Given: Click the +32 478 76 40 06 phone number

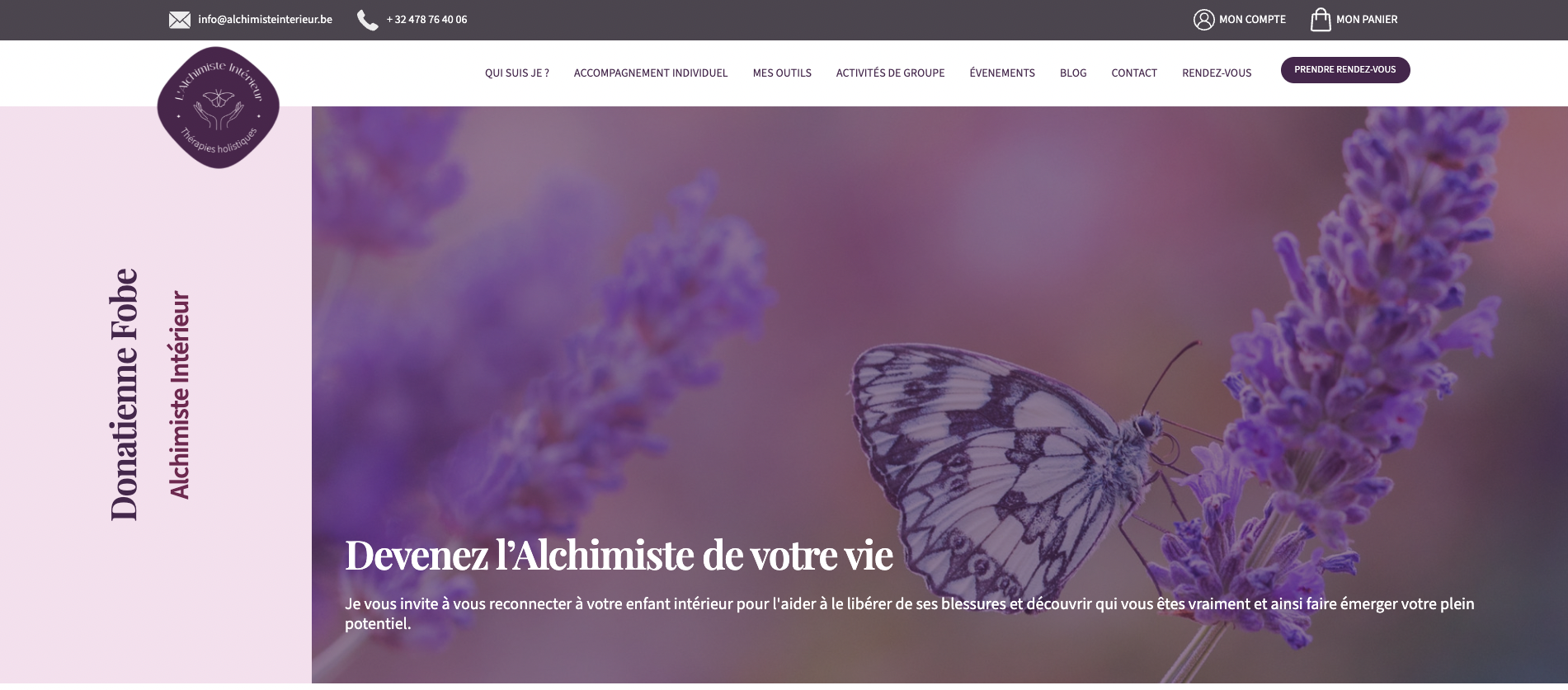Looking at the screenshot, I should tap(426, 20).
